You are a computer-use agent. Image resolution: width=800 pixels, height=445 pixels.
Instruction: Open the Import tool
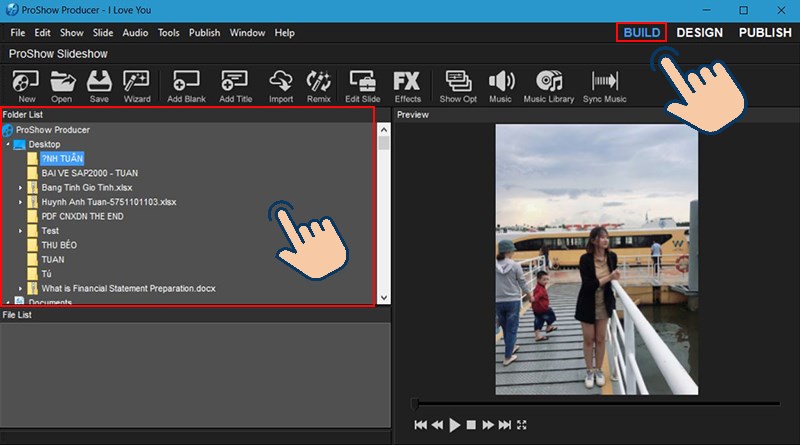pos(281,87)
